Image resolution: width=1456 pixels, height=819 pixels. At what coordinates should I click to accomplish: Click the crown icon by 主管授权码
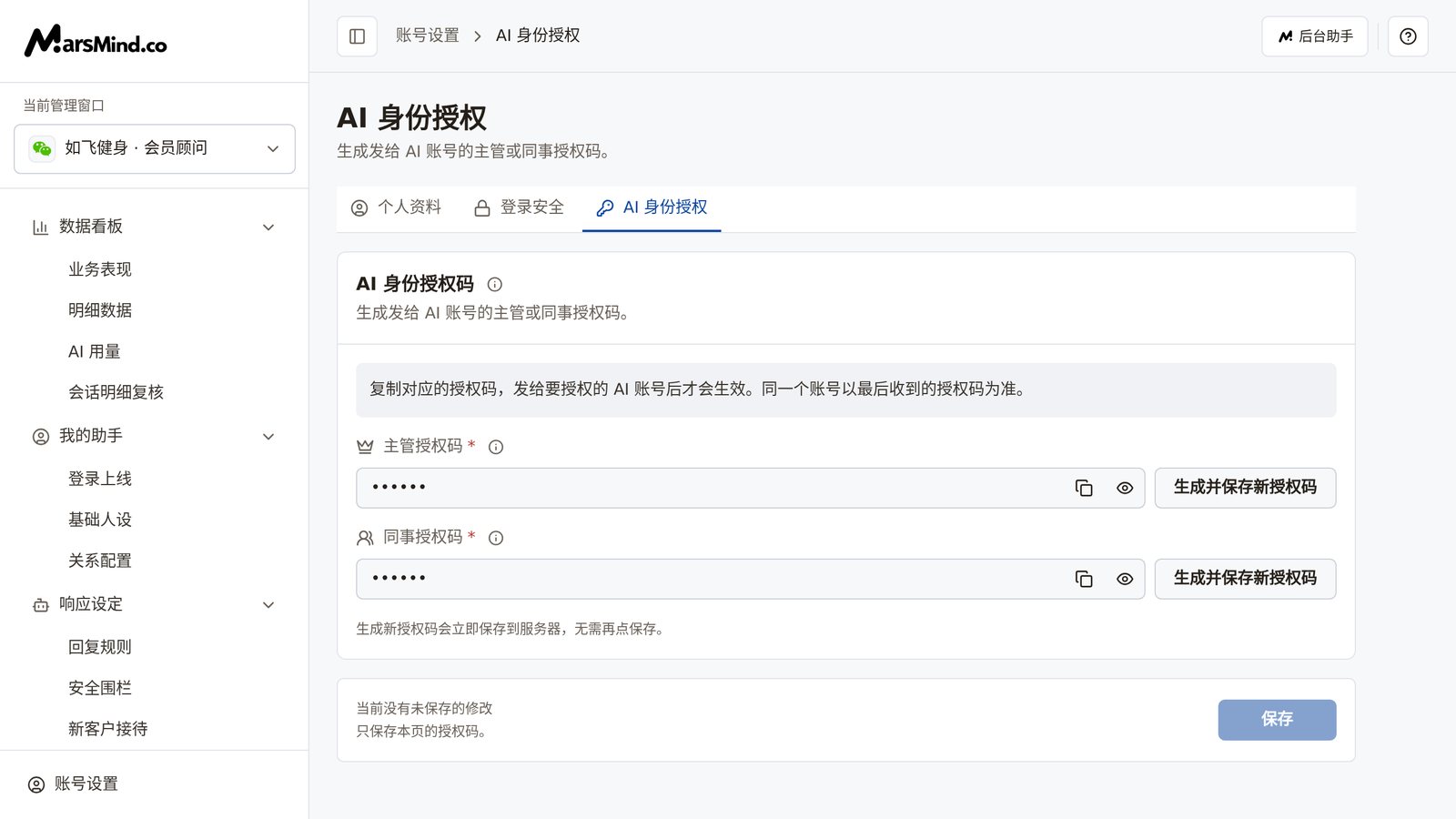[365, 447]
